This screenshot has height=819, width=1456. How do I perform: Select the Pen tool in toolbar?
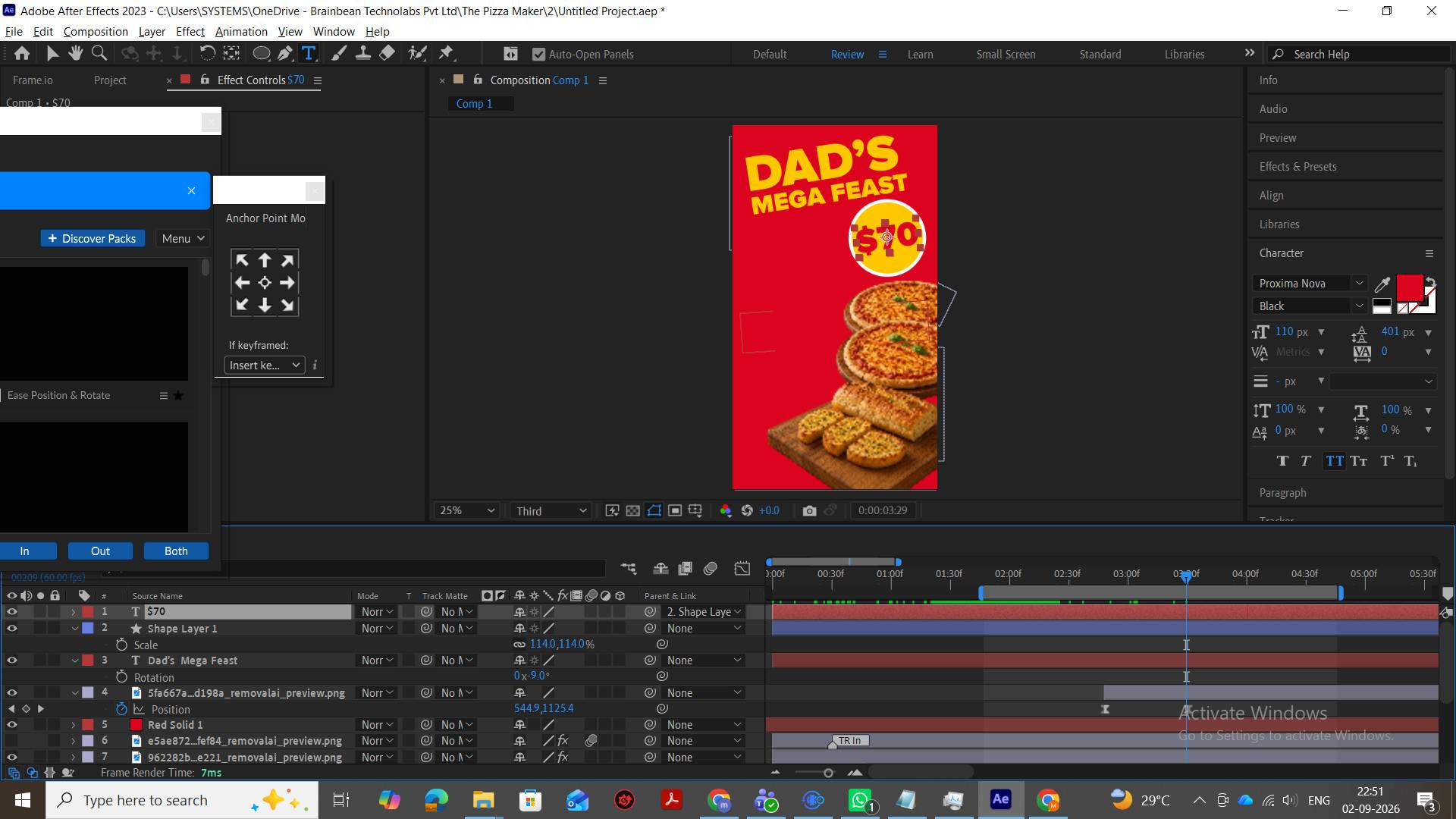[285, 54]
